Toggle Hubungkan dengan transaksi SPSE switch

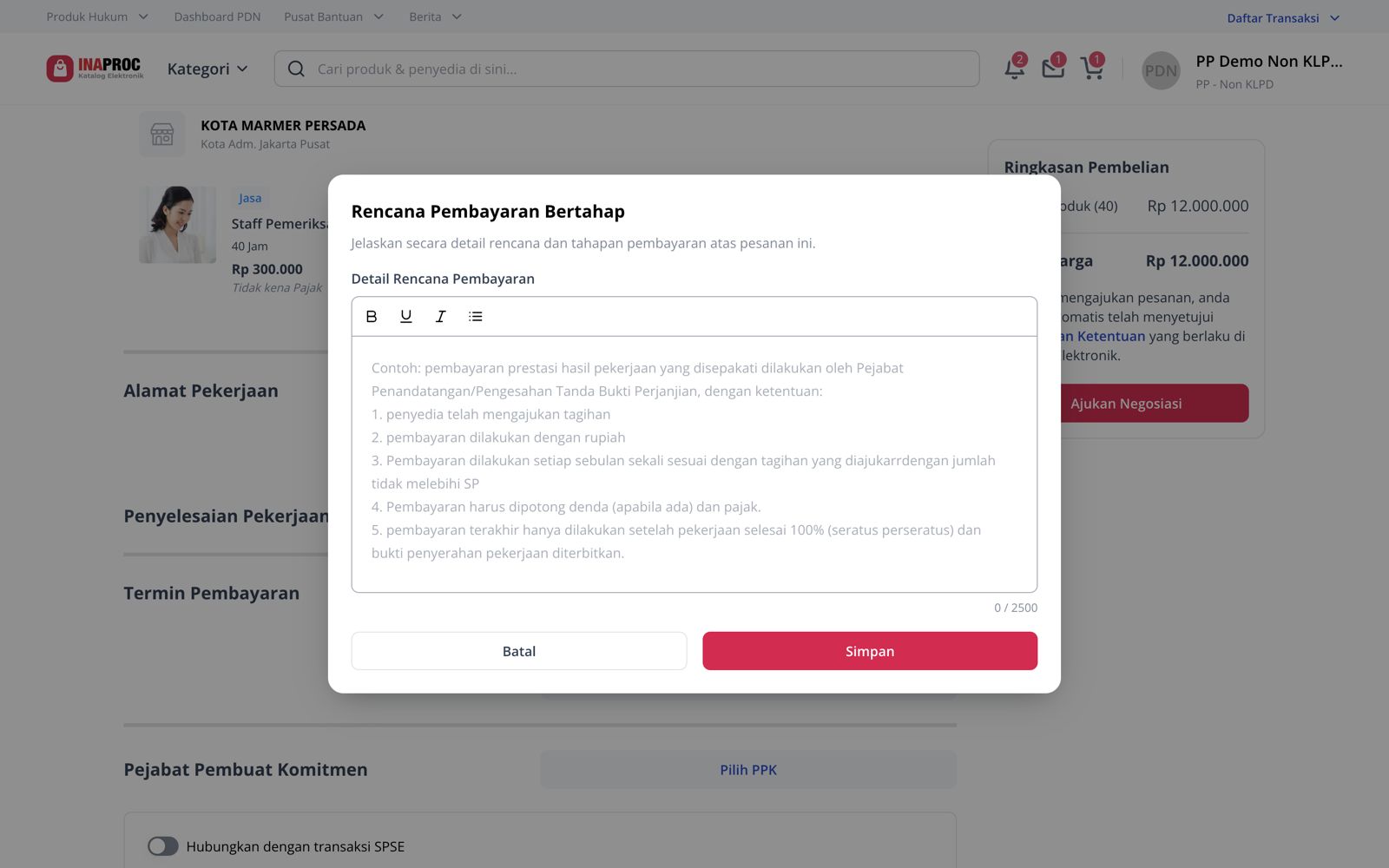pos(162,846)
